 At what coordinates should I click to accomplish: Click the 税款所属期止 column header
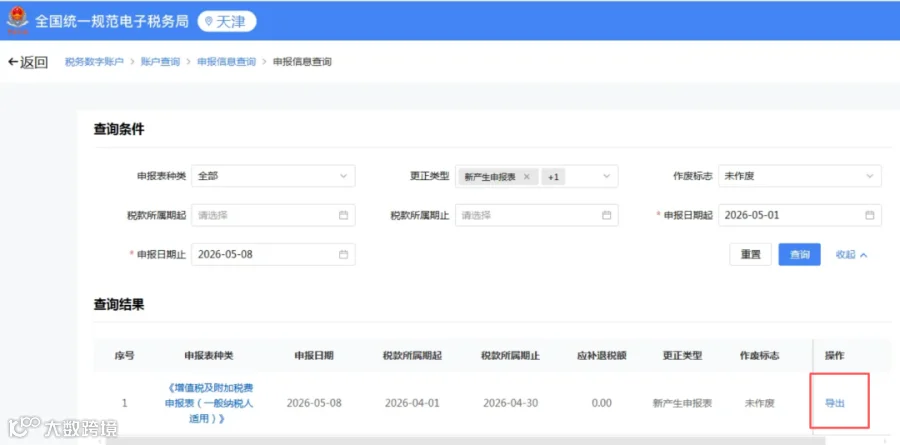point(510,355)
